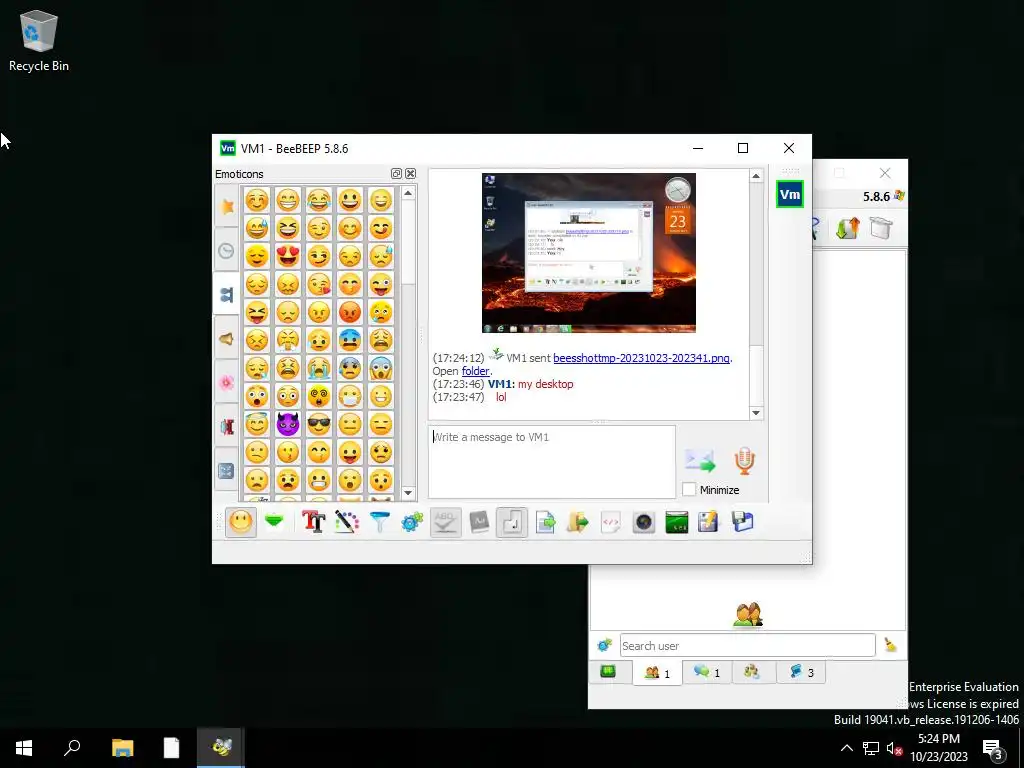Insert the purple devil emoji
This screenshot has width=1024, height=768.
click(x=287, y=424)
